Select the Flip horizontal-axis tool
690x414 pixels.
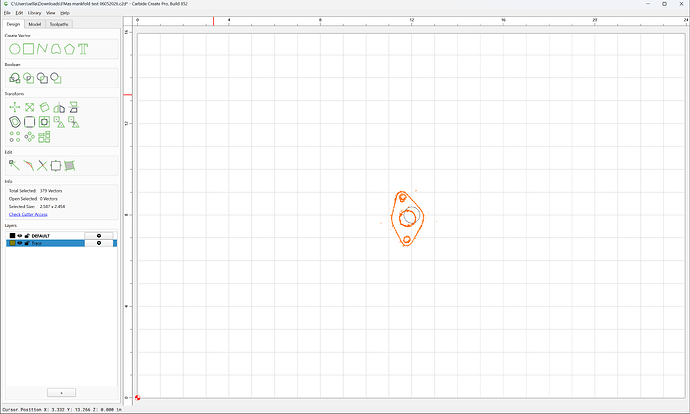[x=73, y=107]
